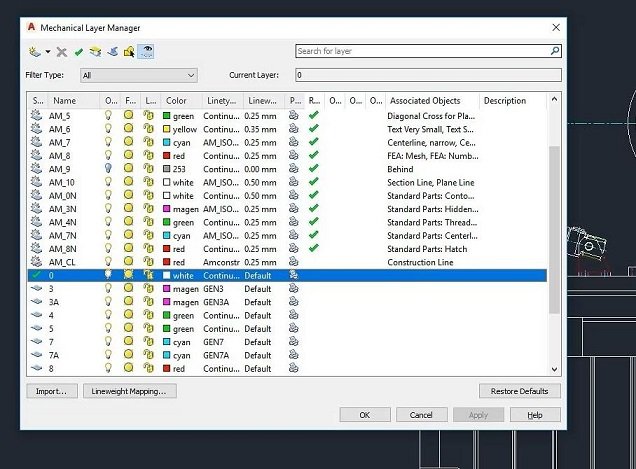Click the layer status icon for AM_4N
The width and height of the screenshot is (636, 469).
click(37, 222)
